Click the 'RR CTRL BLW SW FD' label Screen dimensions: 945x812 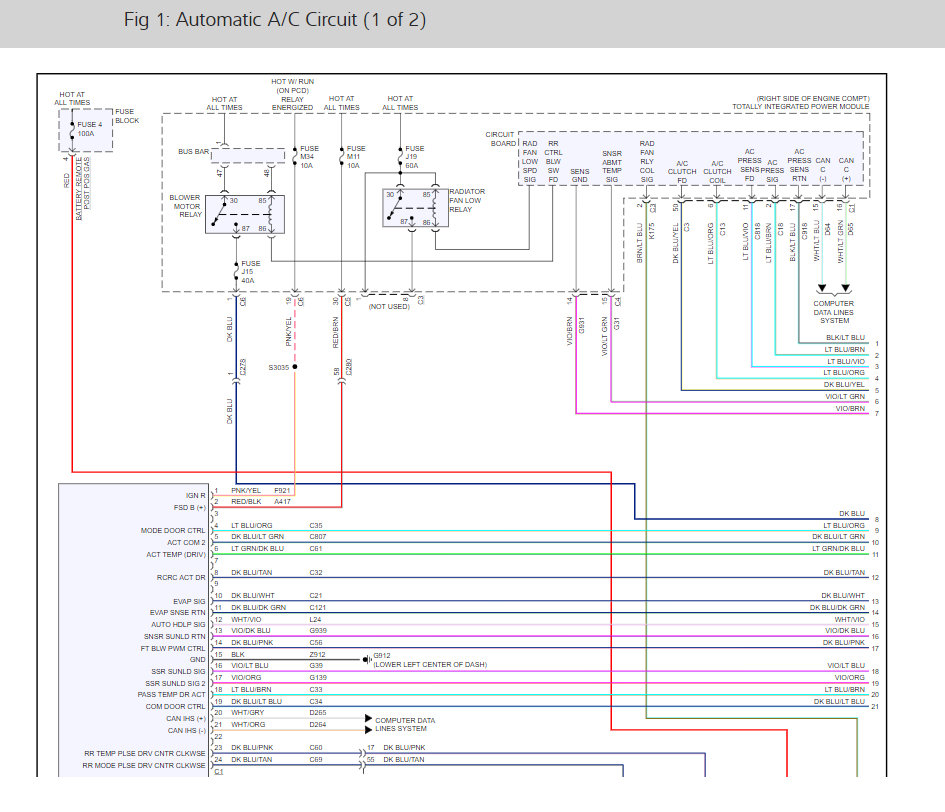click(553, 162)
